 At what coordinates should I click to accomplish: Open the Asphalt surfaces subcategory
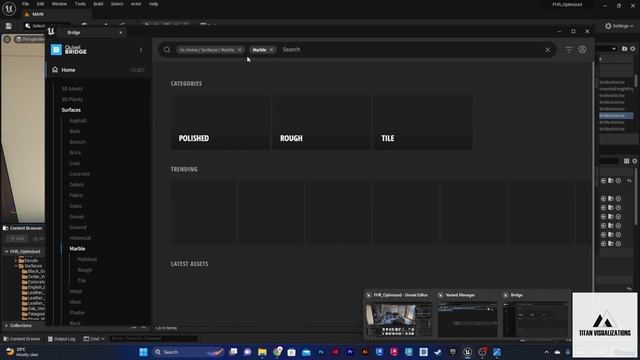point(78,121)
